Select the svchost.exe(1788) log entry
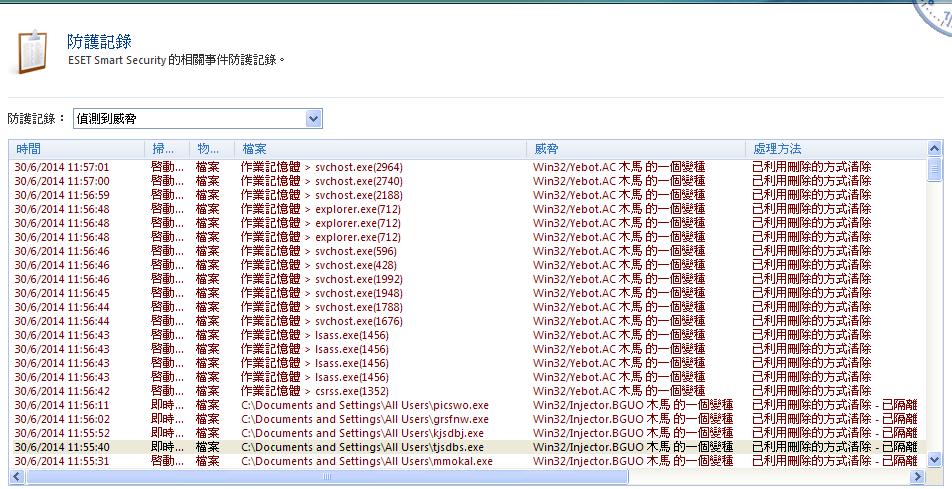This screenshot has height=489, width=952. (467, 307)
